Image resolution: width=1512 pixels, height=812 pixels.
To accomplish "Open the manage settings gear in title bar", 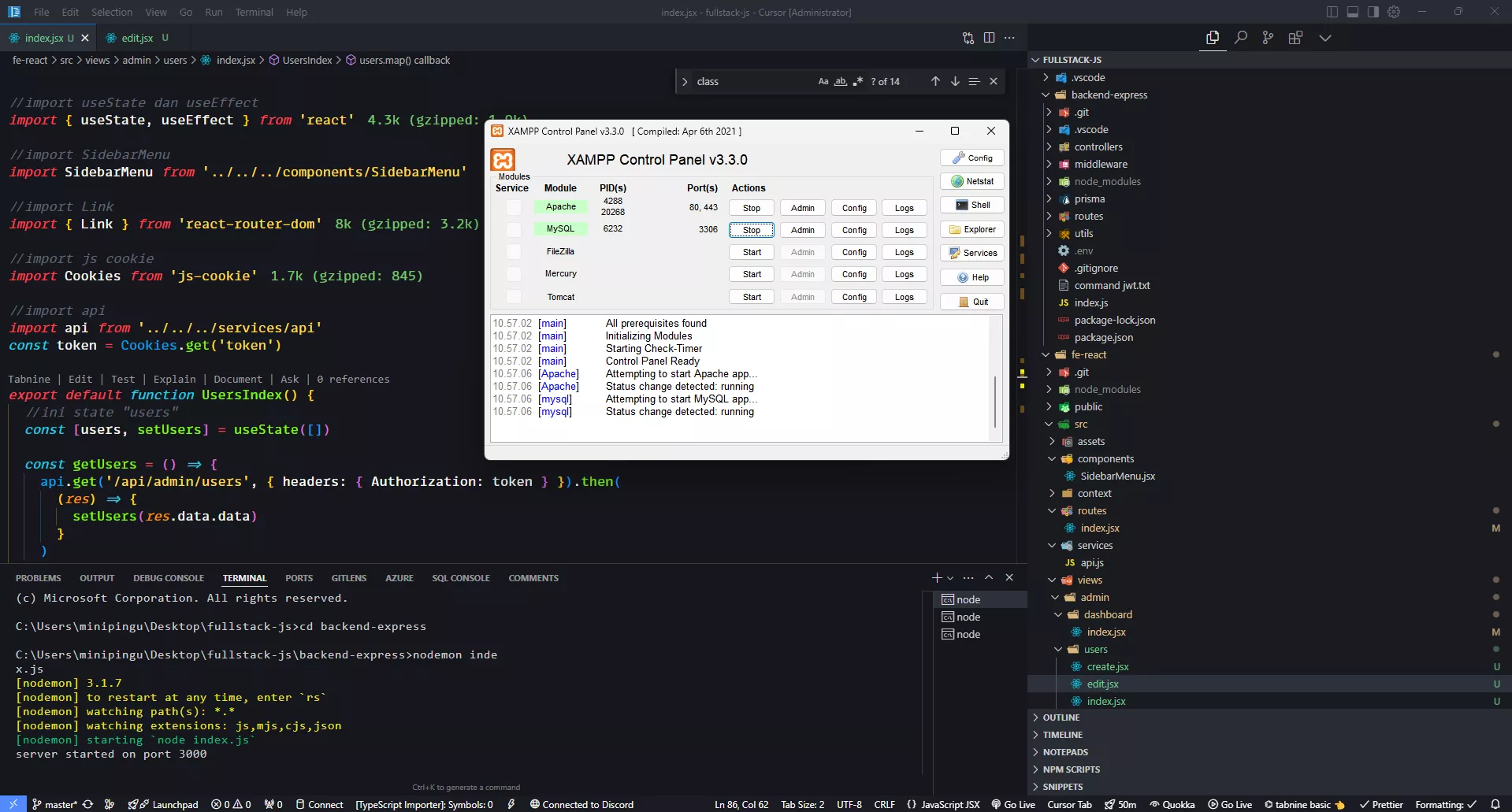I will point(1394,12).
